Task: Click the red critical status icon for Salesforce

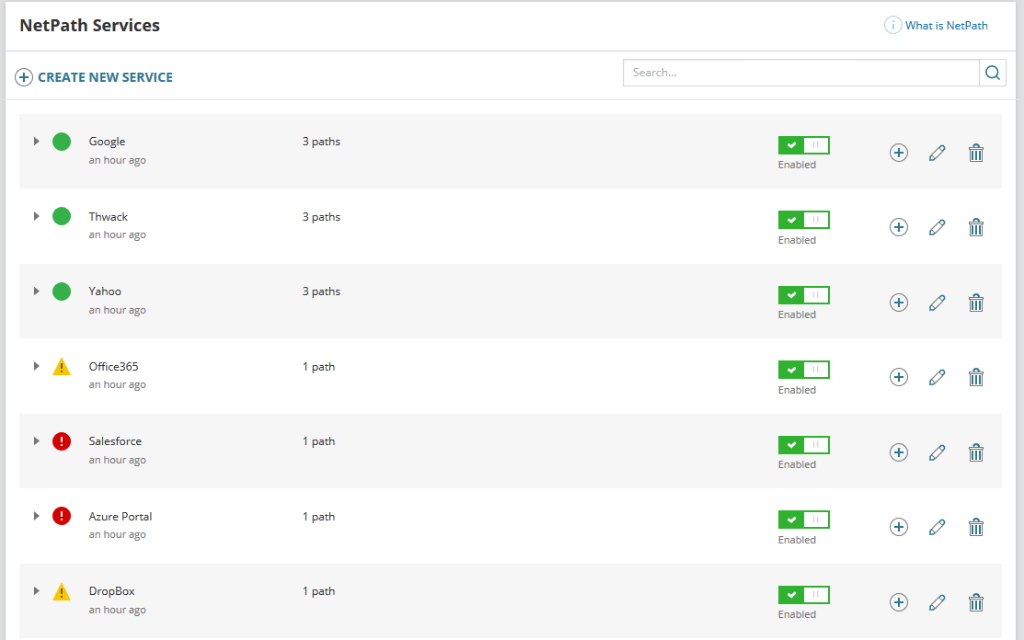Action: [x=62, y=441]
